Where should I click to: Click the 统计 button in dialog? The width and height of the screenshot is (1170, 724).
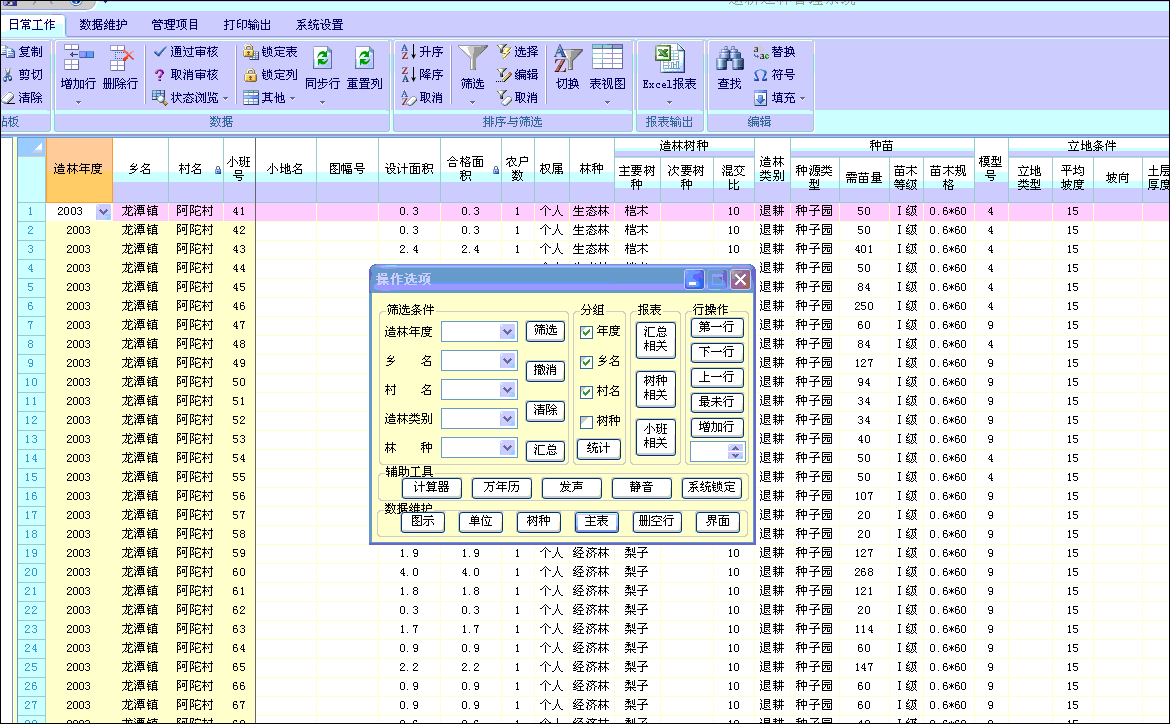[598, 449]
